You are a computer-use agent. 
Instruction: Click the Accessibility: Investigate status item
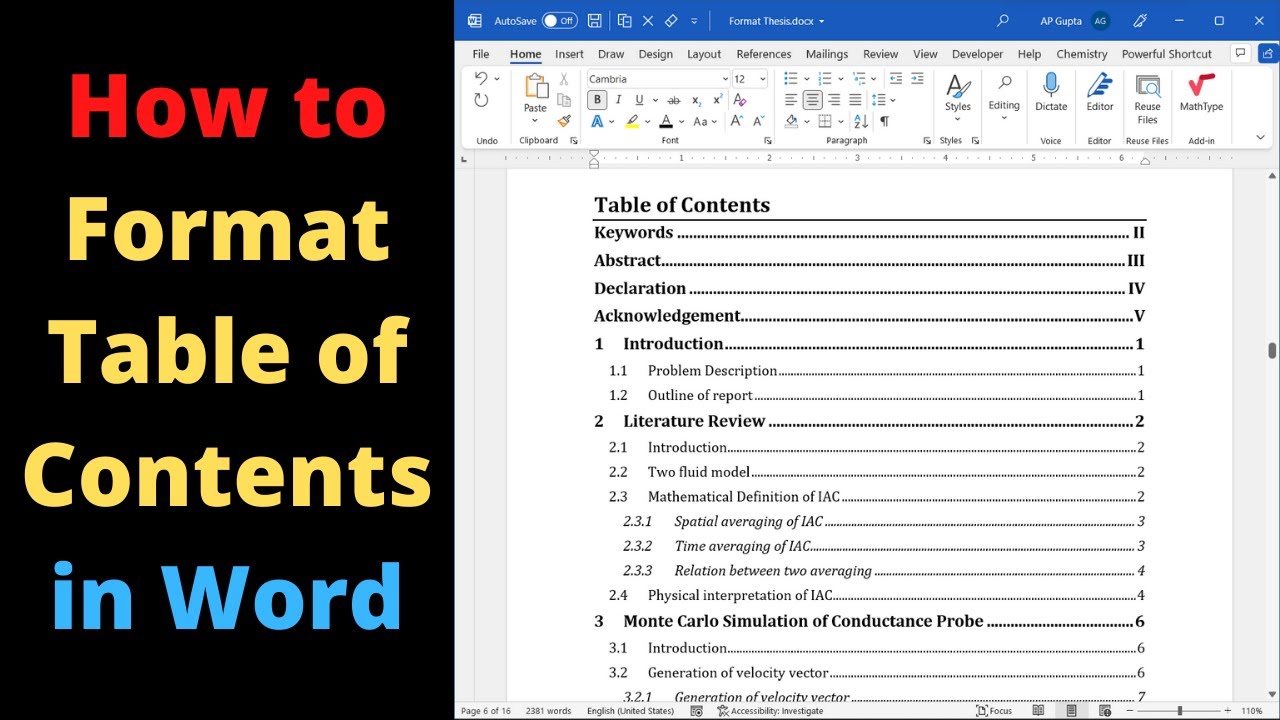coord(770,711)
